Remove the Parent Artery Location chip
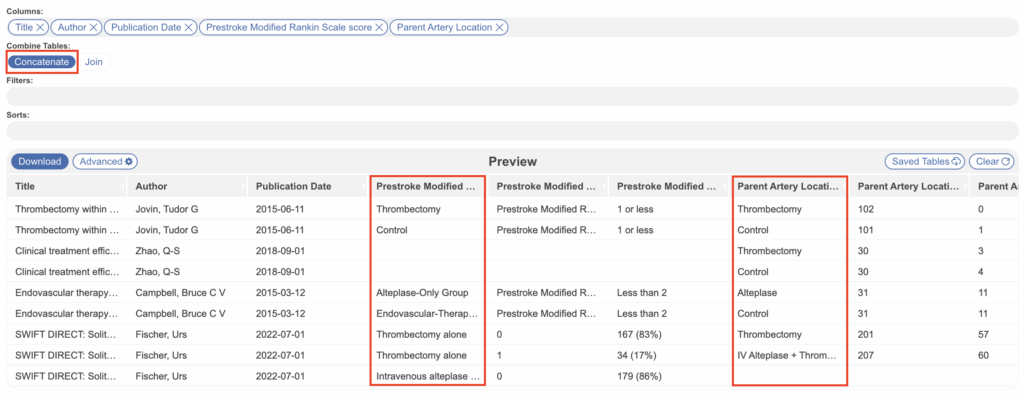 click(500, 27)
